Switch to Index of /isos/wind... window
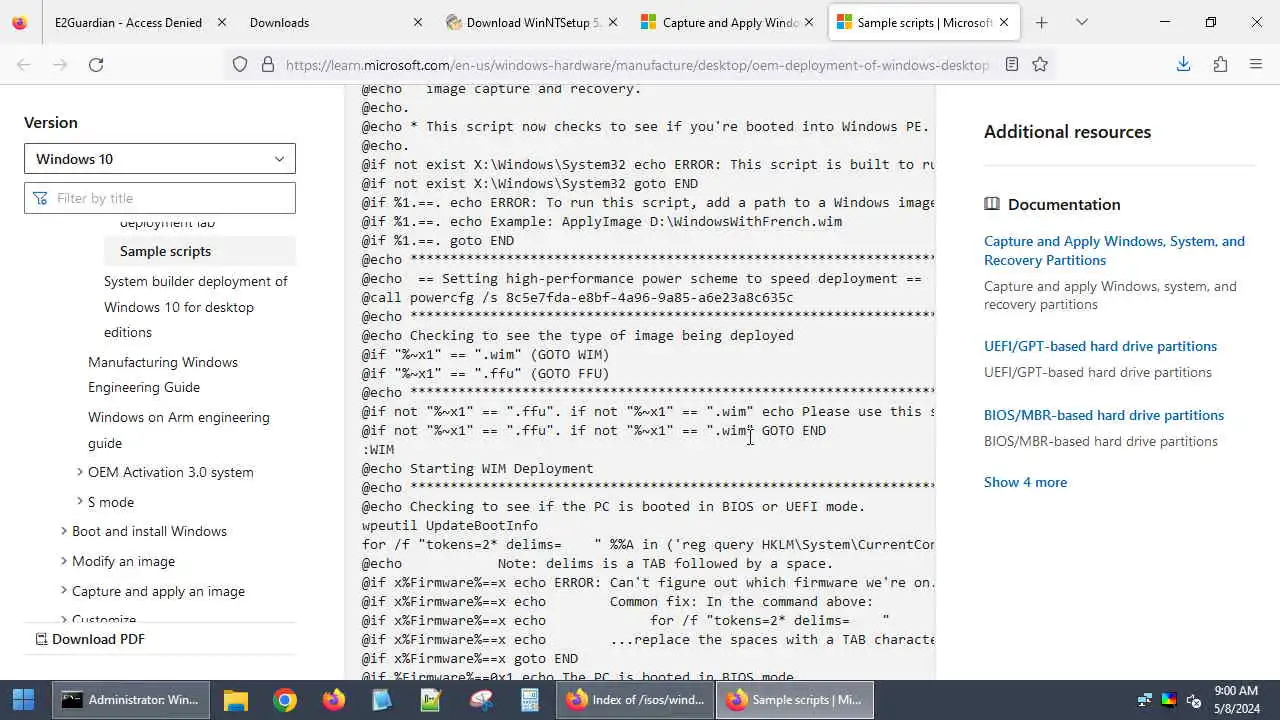1280x720 pixels. point(636,700)
